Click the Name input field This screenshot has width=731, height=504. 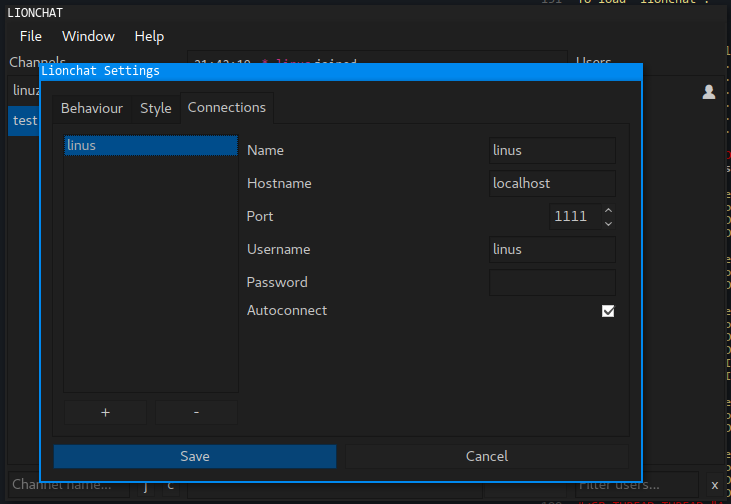552,151
